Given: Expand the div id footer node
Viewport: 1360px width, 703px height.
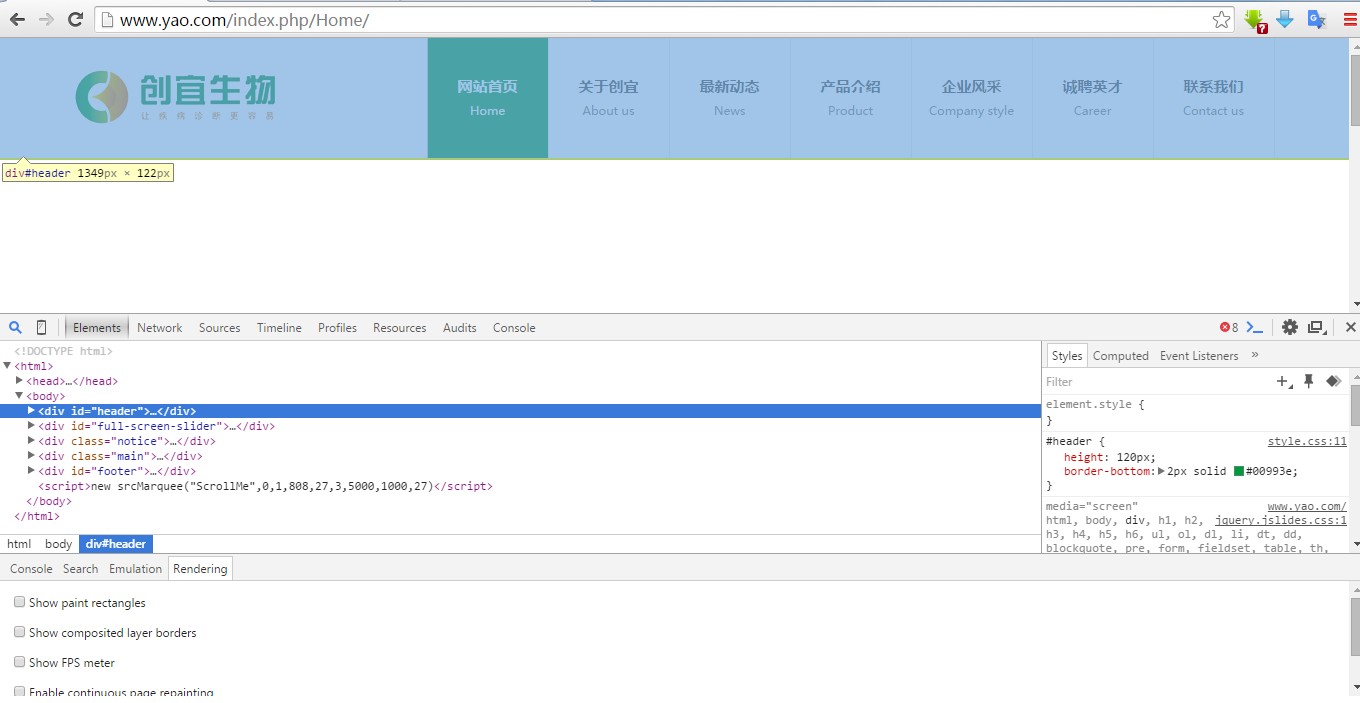Looking at the screenshot, I should [31, 471].
